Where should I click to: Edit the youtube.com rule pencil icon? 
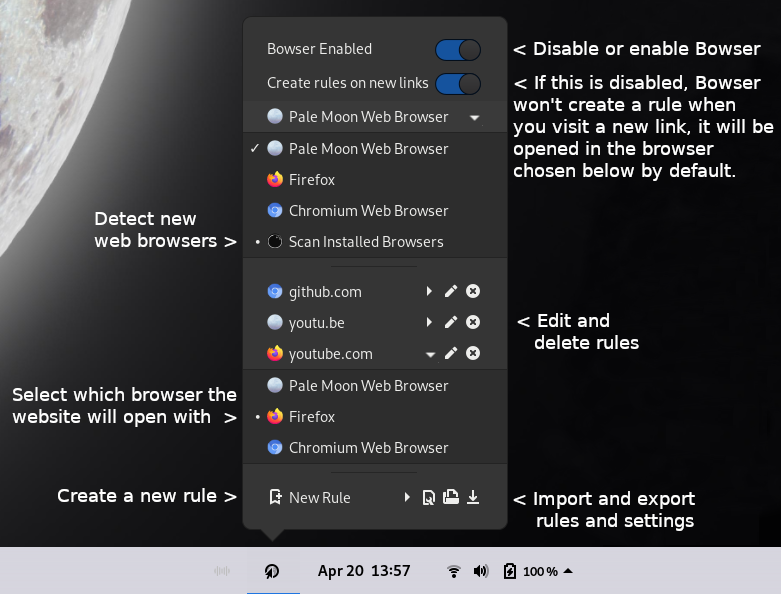pos(451,353)
